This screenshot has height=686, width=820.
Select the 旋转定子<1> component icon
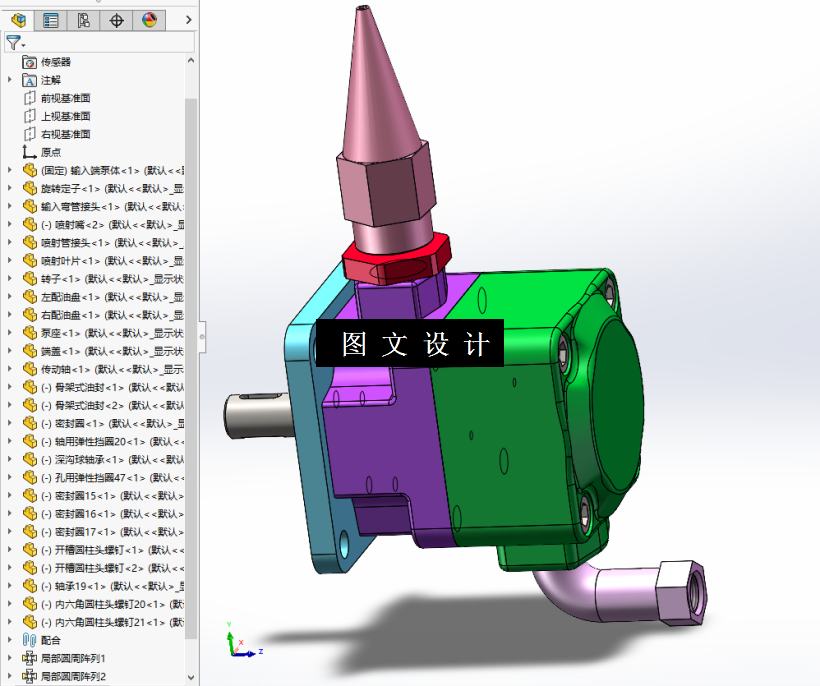30,188
